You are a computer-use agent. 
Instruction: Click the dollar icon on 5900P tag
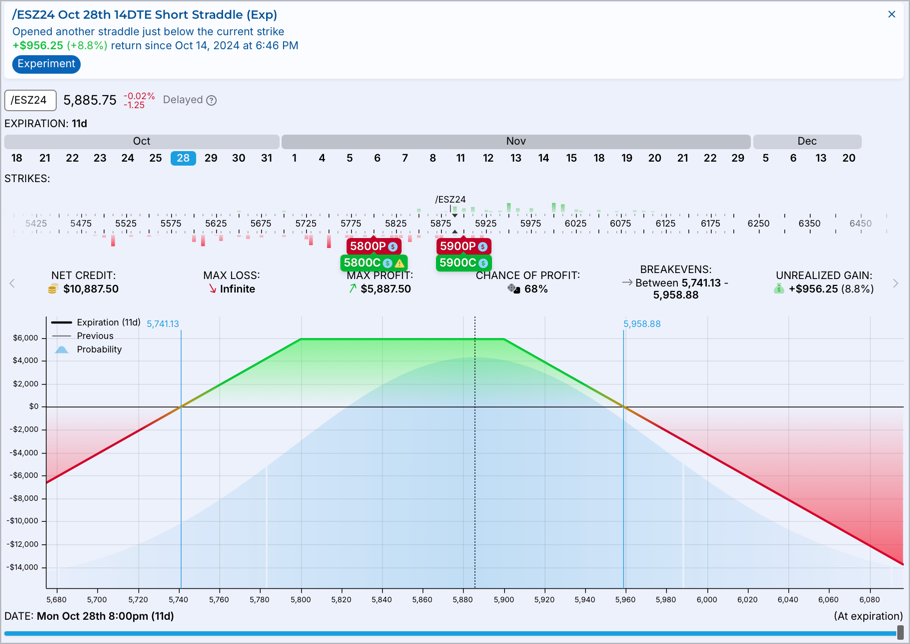tap(483, 247)
